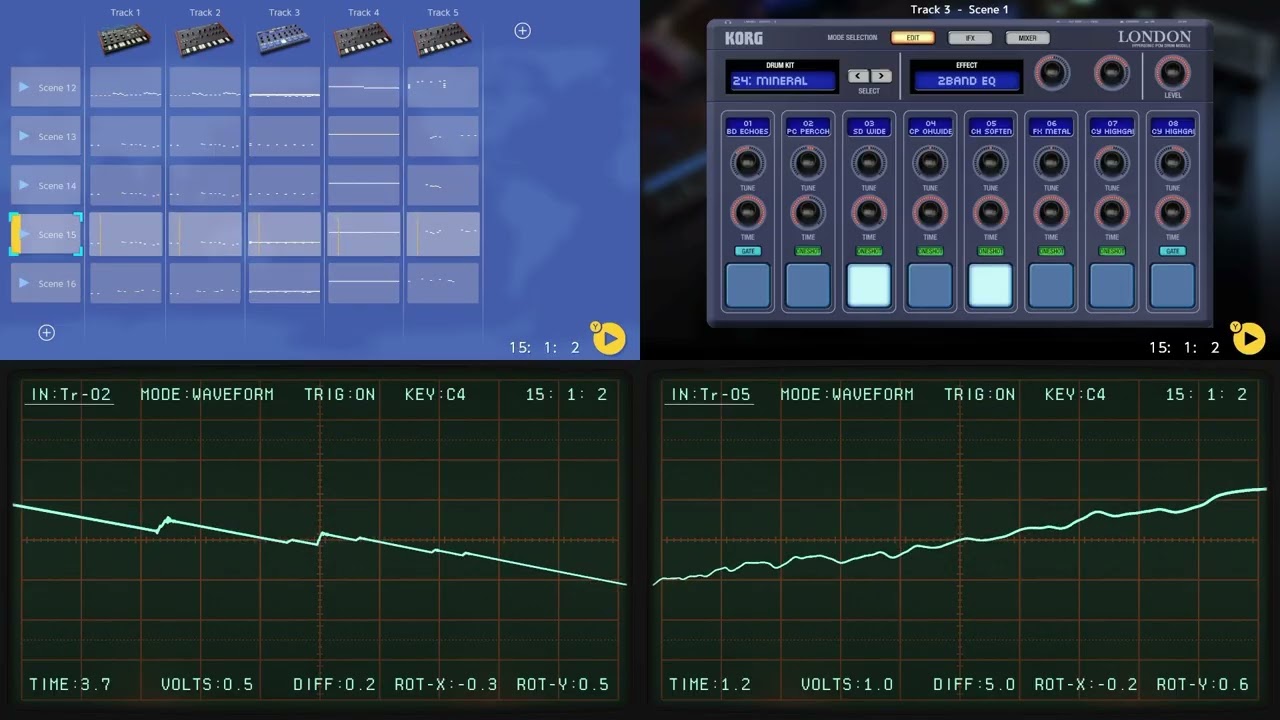The height and width of the screenshot is (720, 1280).
Task: Open the Scene 16 Track 5 clip
Action: (x=442, y=283)
